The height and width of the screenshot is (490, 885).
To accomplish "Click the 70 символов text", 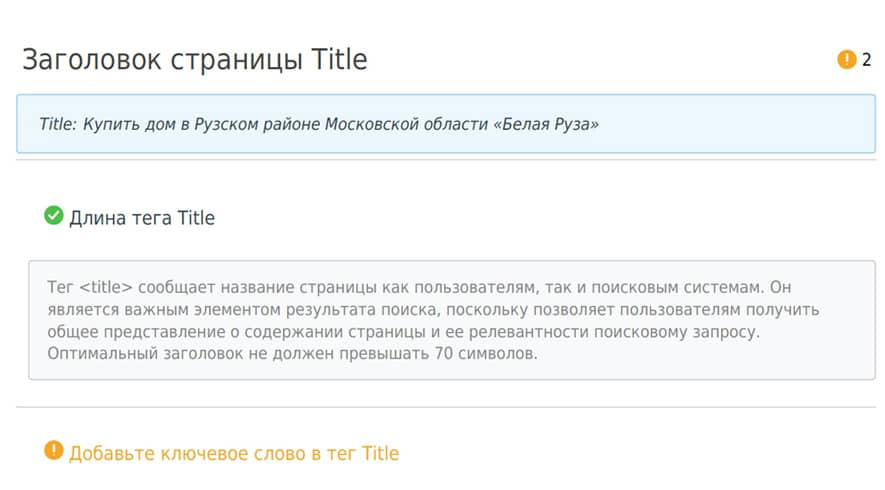I will pyautogui.click(x=485, y=354).
